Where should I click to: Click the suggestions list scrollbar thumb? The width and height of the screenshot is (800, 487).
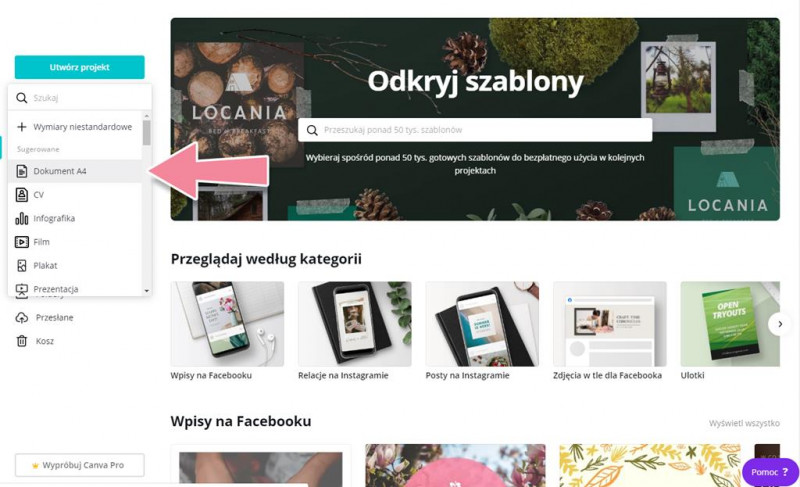pyautogui.click(x=146, y=133)
